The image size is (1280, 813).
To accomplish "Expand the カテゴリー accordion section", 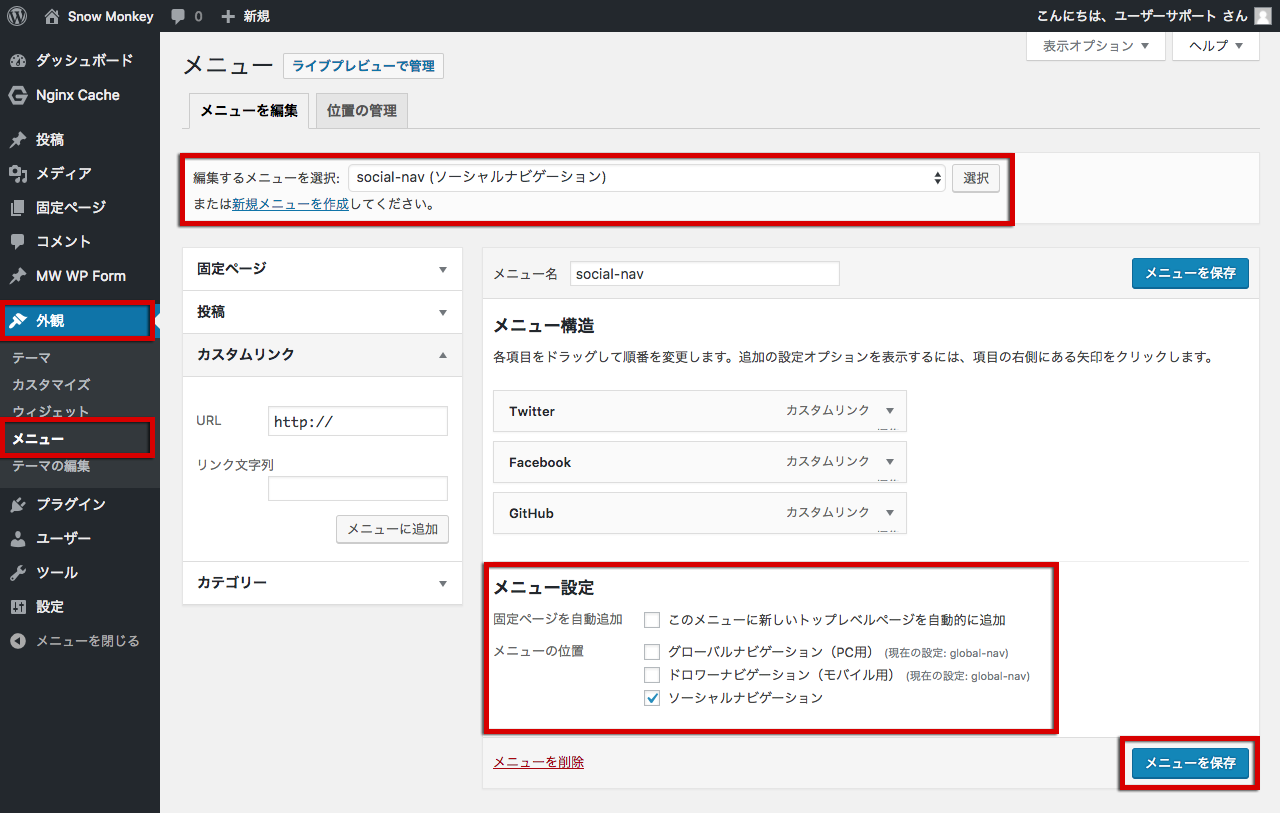I will pos(322,583).
